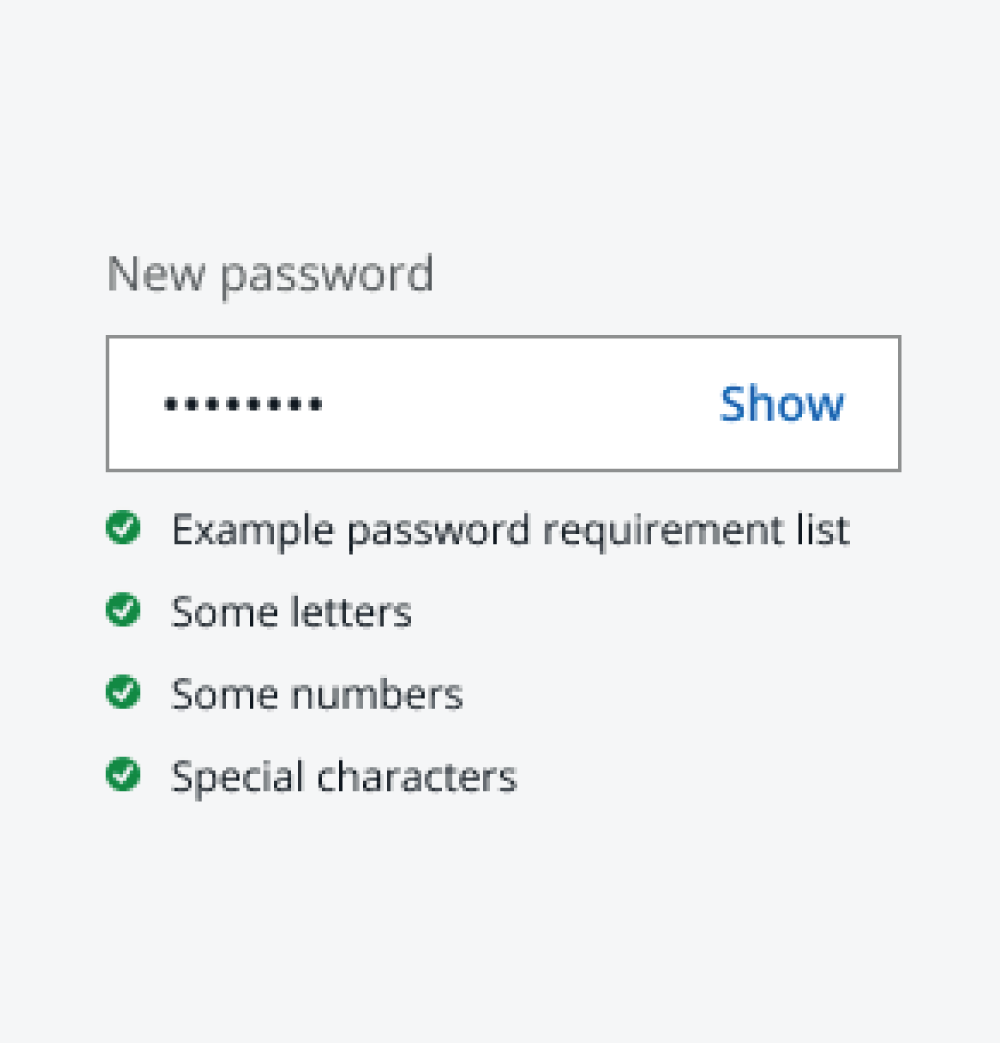Click the New password field label
The image size is (1000, 1043).
(270, 274)
